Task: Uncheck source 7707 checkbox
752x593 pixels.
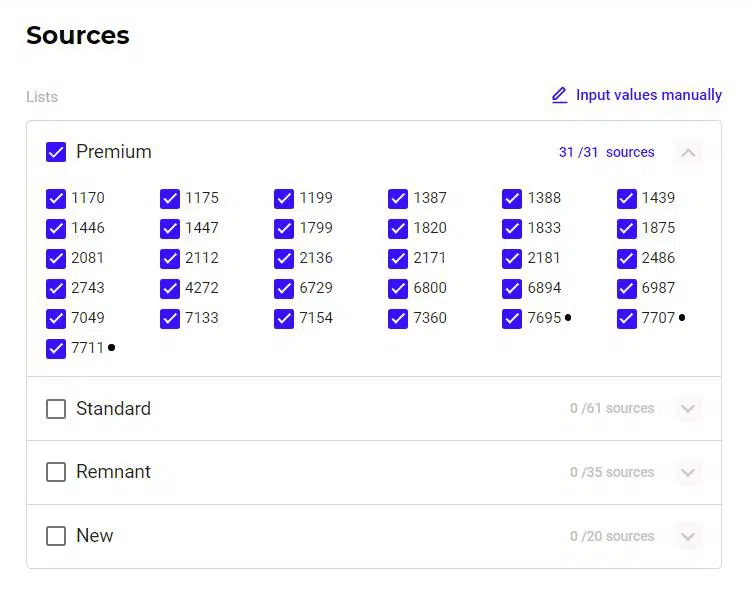Action: pos(626,318)
